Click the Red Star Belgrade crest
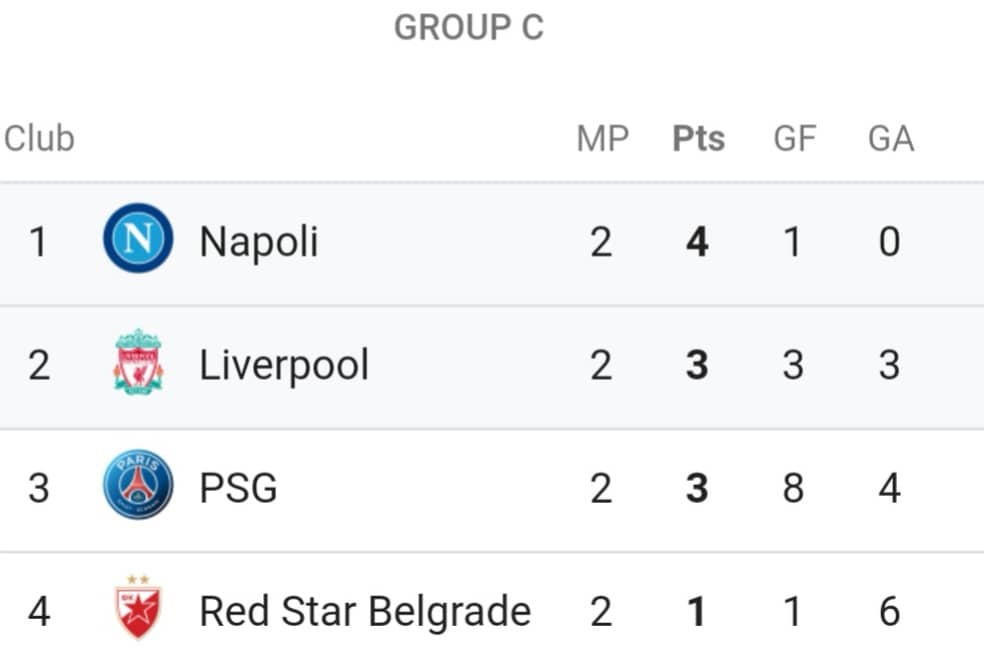Image resolution: width=984 pixels, height=668 pixels. pyautogui.click(x=138, y=606)
